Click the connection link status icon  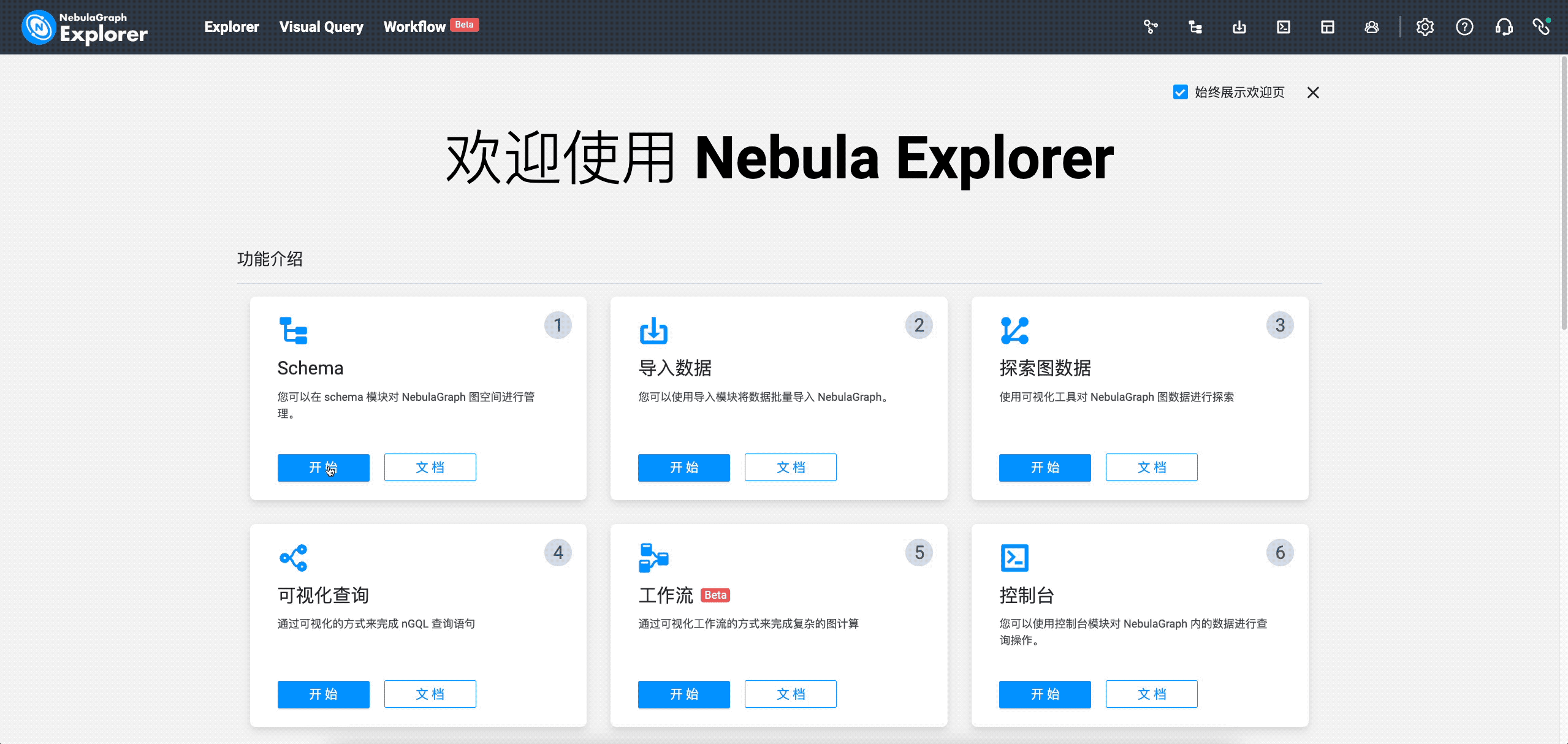1541,27
